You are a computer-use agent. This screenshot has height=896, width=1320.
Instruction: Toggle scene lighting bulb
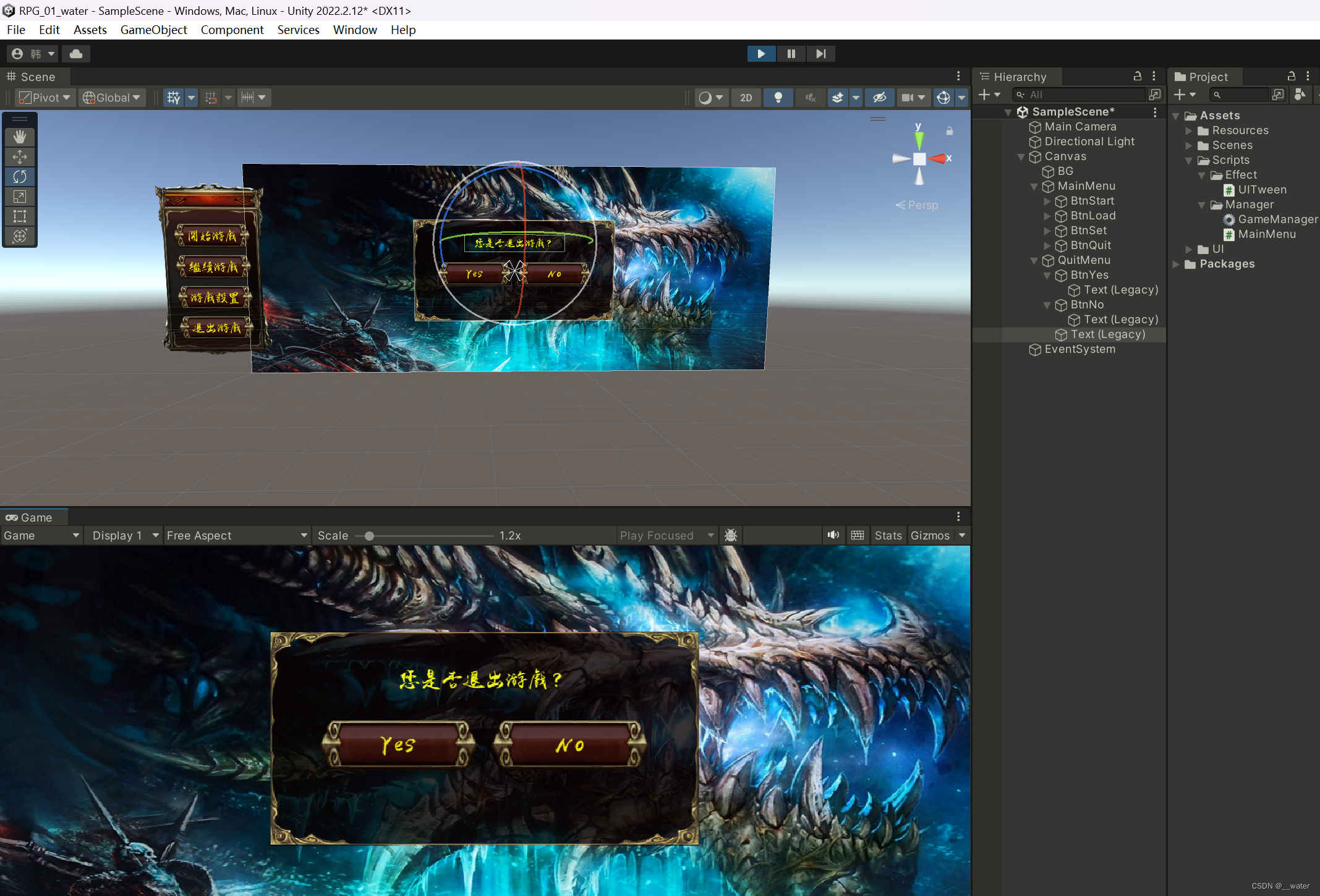(778, 98)
